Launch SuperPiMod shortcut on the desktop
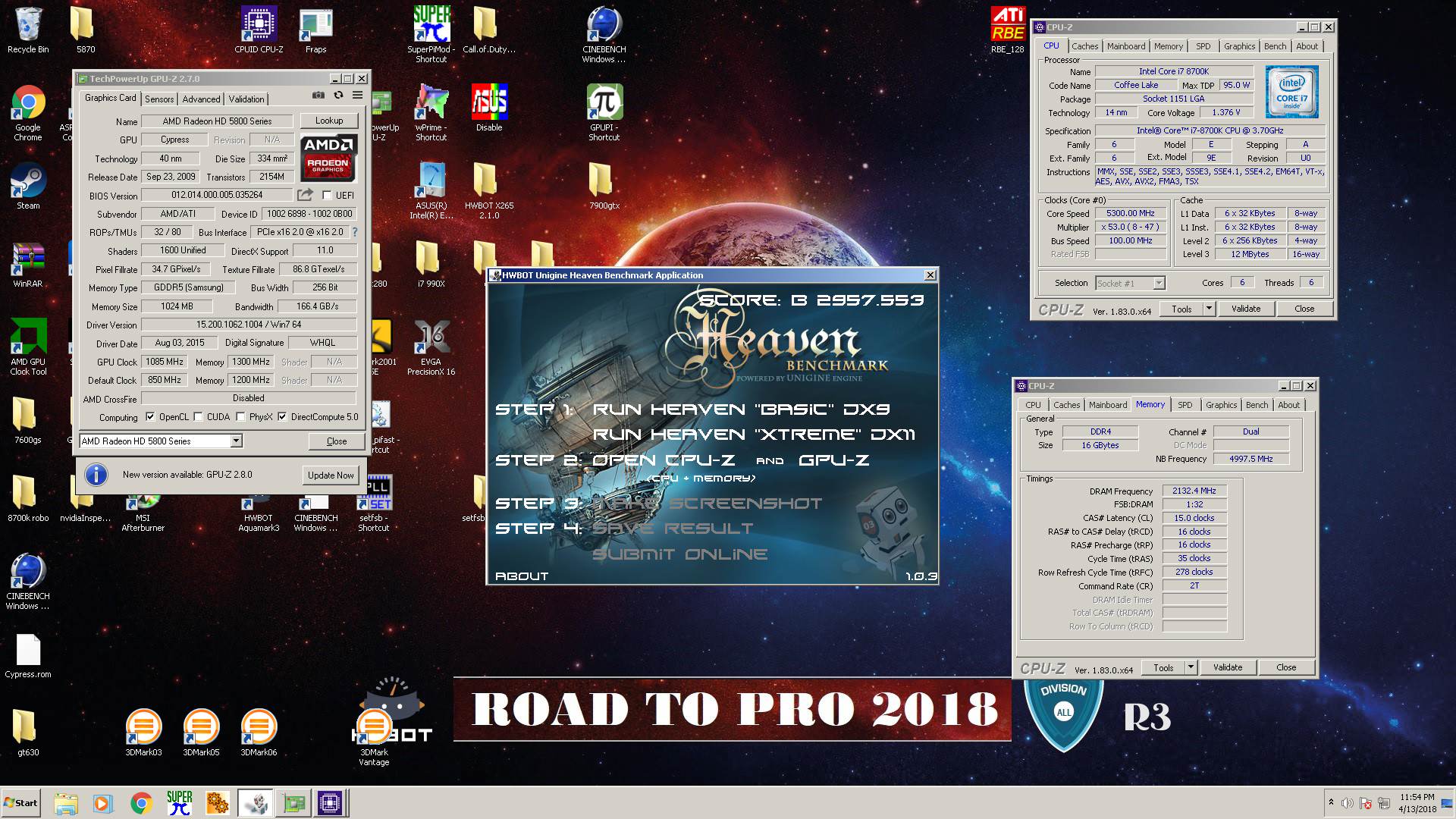 click(431, 34)
